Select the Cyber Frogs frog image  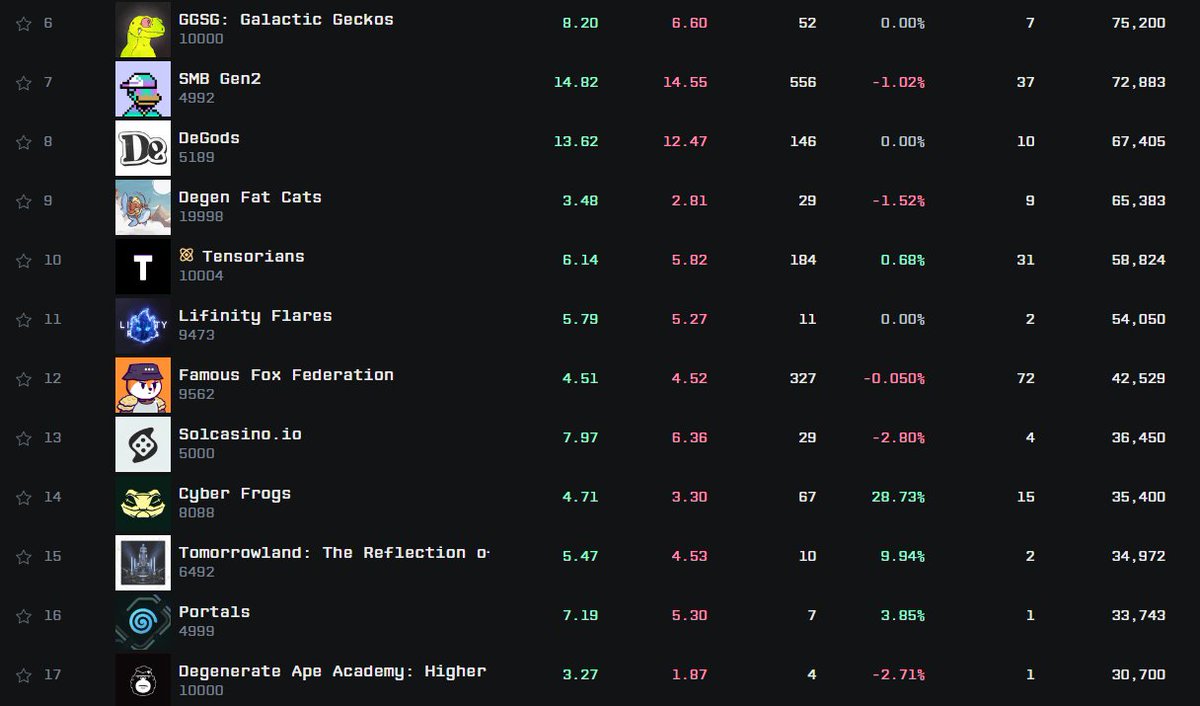click(143, 503)
